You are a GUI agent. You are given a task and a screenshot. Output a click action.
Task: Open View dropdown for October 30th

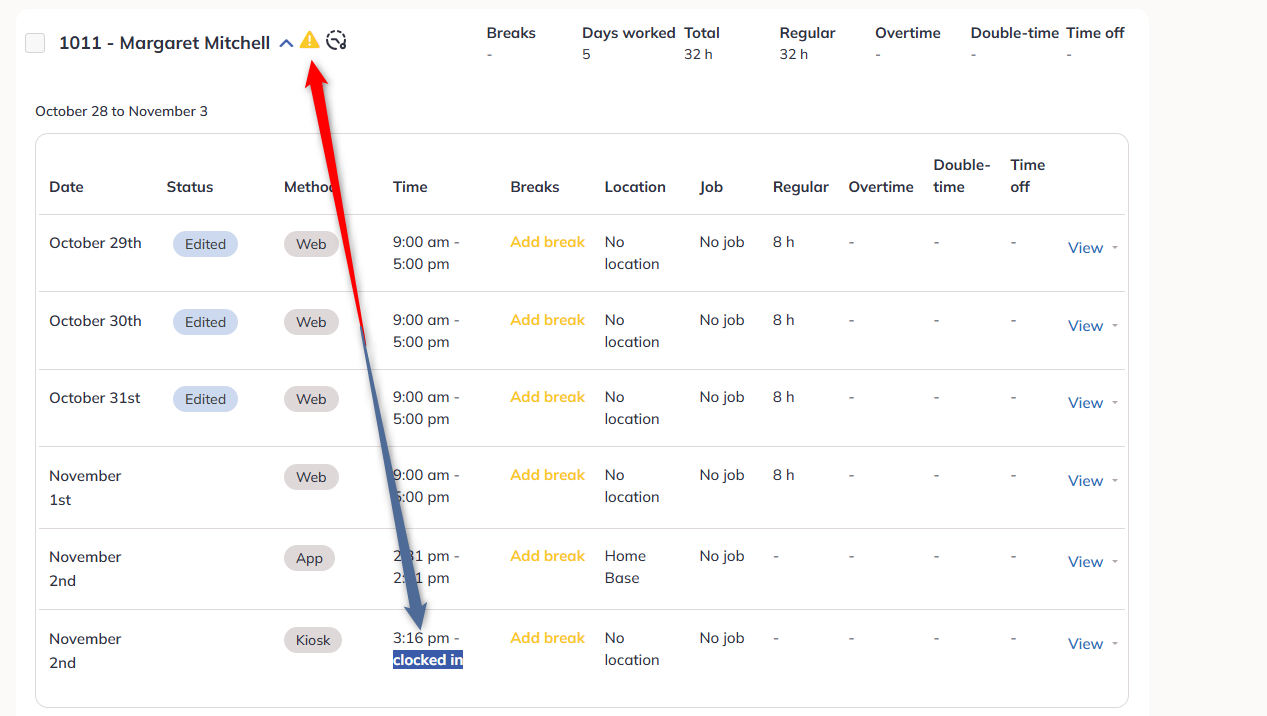[x=1093, y=326]
